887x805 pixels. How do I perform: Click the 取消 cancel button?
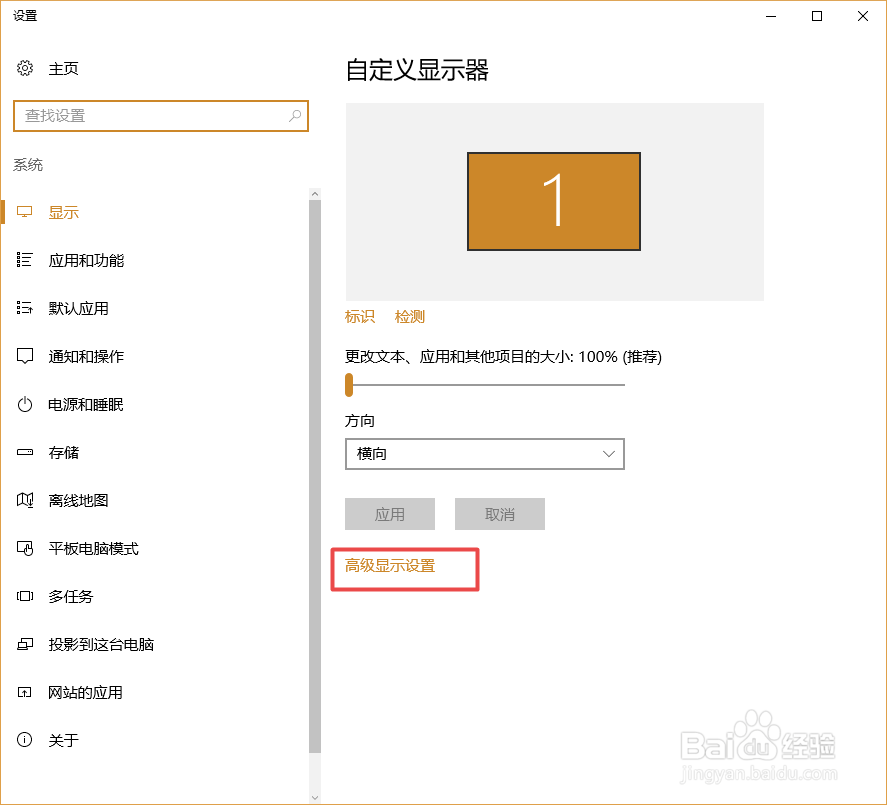coord(500,514)
